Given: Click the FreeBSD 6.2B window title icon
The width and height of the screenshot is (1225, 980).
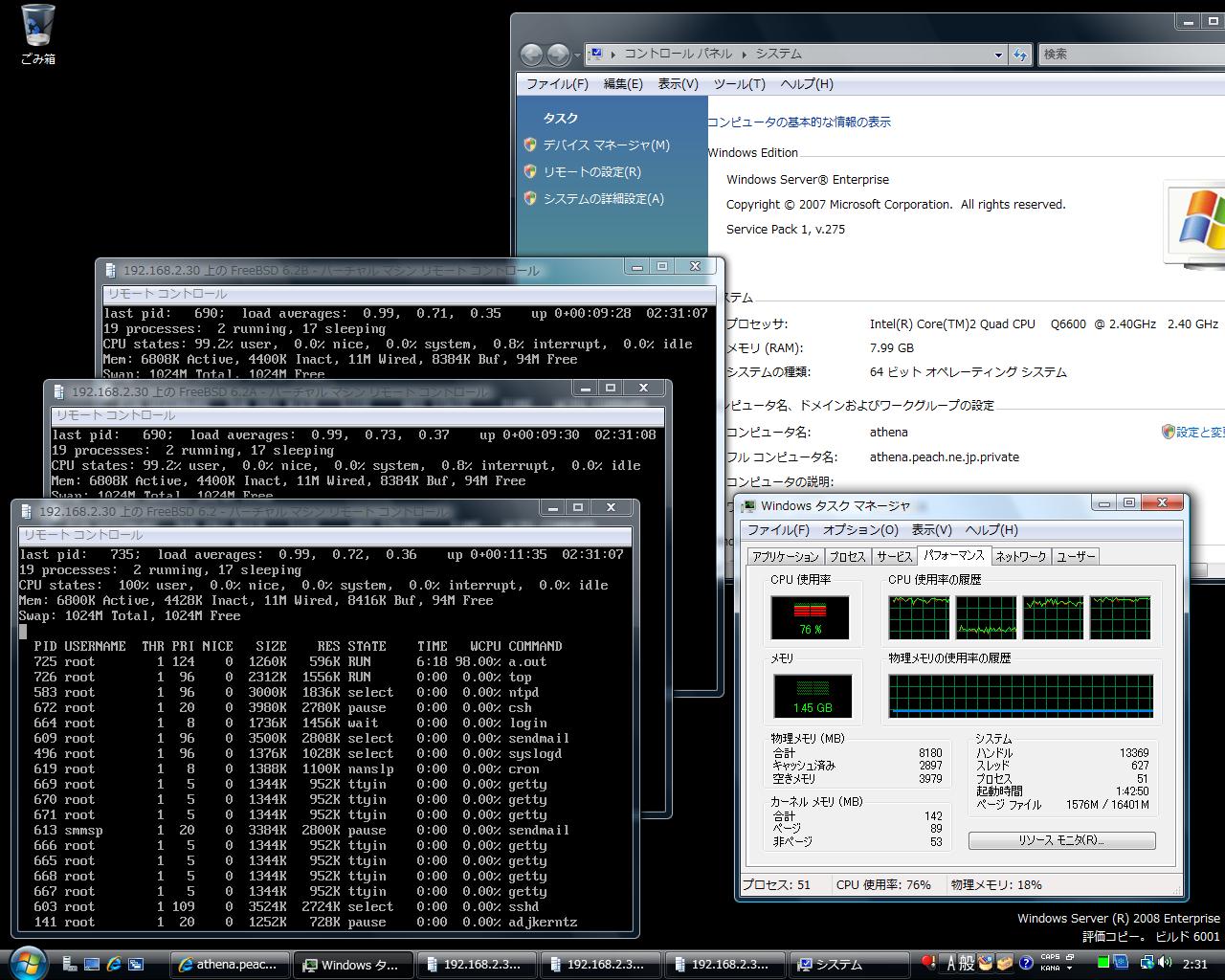Looking at the screenshot, I should click(x=111, y=270).
